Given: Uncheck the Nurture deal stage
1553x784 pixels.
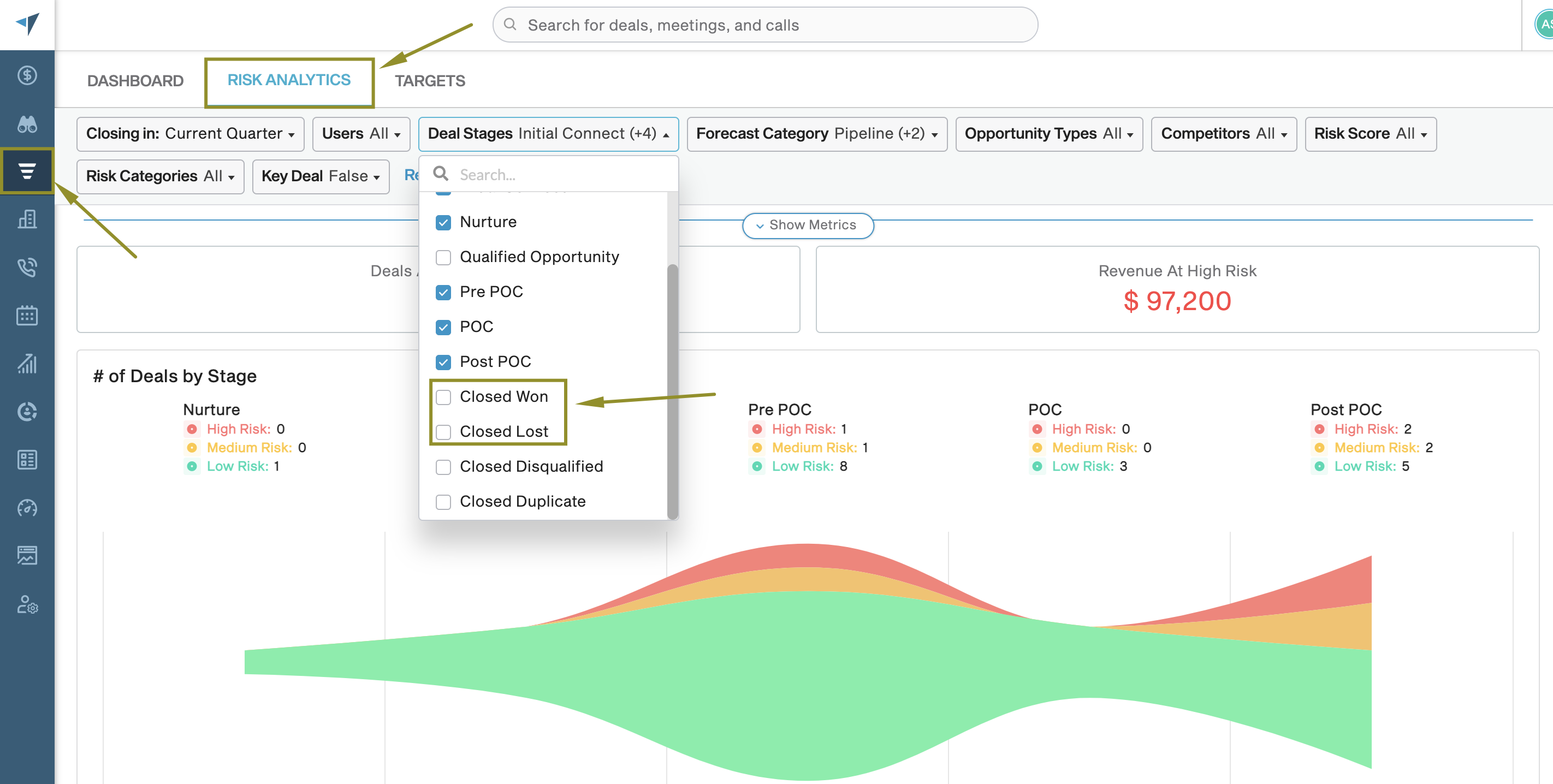Looking at the screenshot, I should click(443, 222).
